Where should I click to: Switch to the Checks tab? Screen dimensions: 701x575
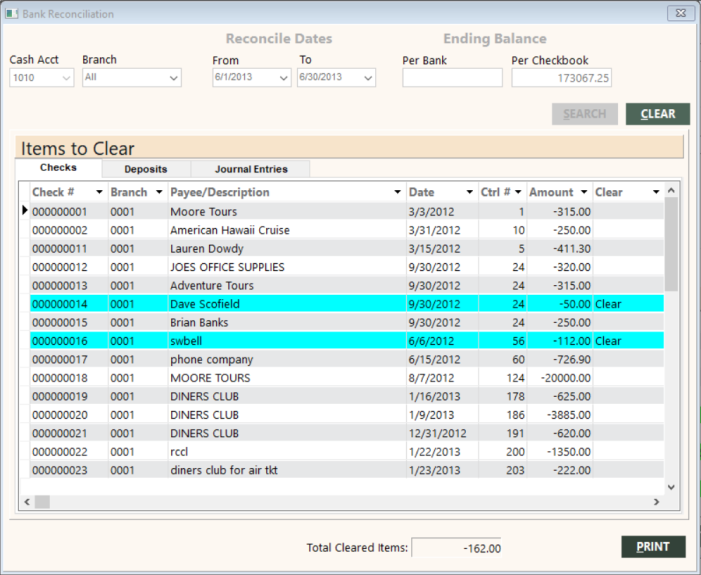pos(59,168)
